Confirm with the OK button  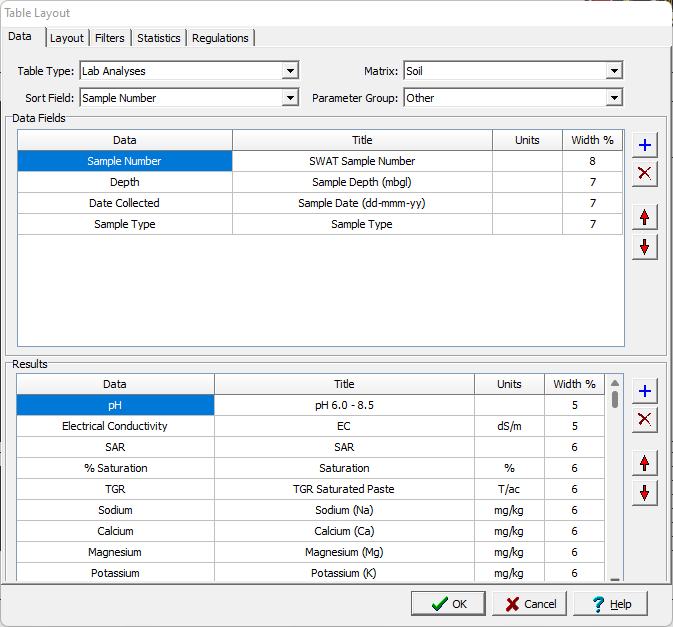point(448,604)
